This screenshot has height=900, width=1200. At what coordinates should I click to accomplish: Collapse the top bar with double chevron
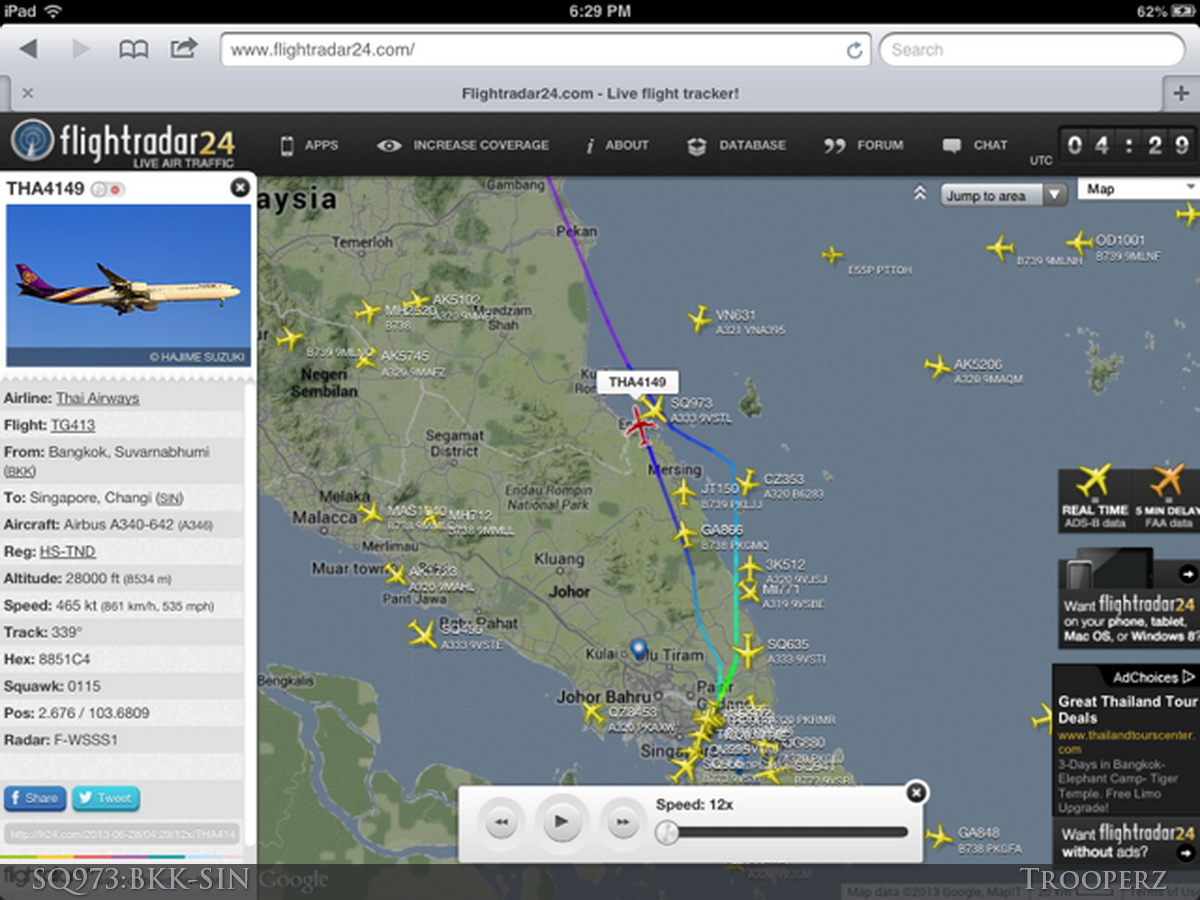pyautogui.click(x=920, y=194)
